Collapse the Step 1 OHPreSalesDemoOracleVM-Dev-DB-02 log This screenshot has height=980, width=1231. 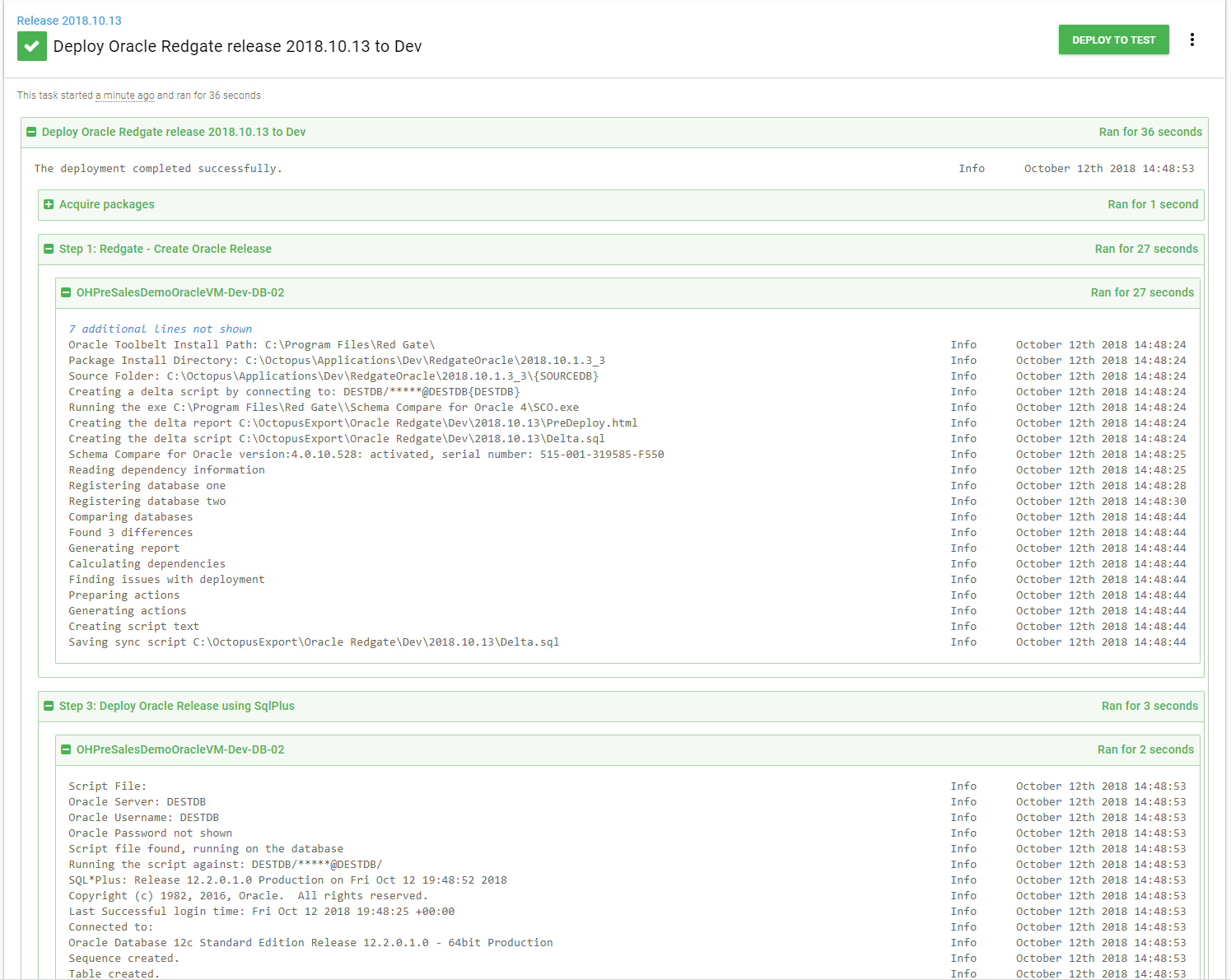66,292
